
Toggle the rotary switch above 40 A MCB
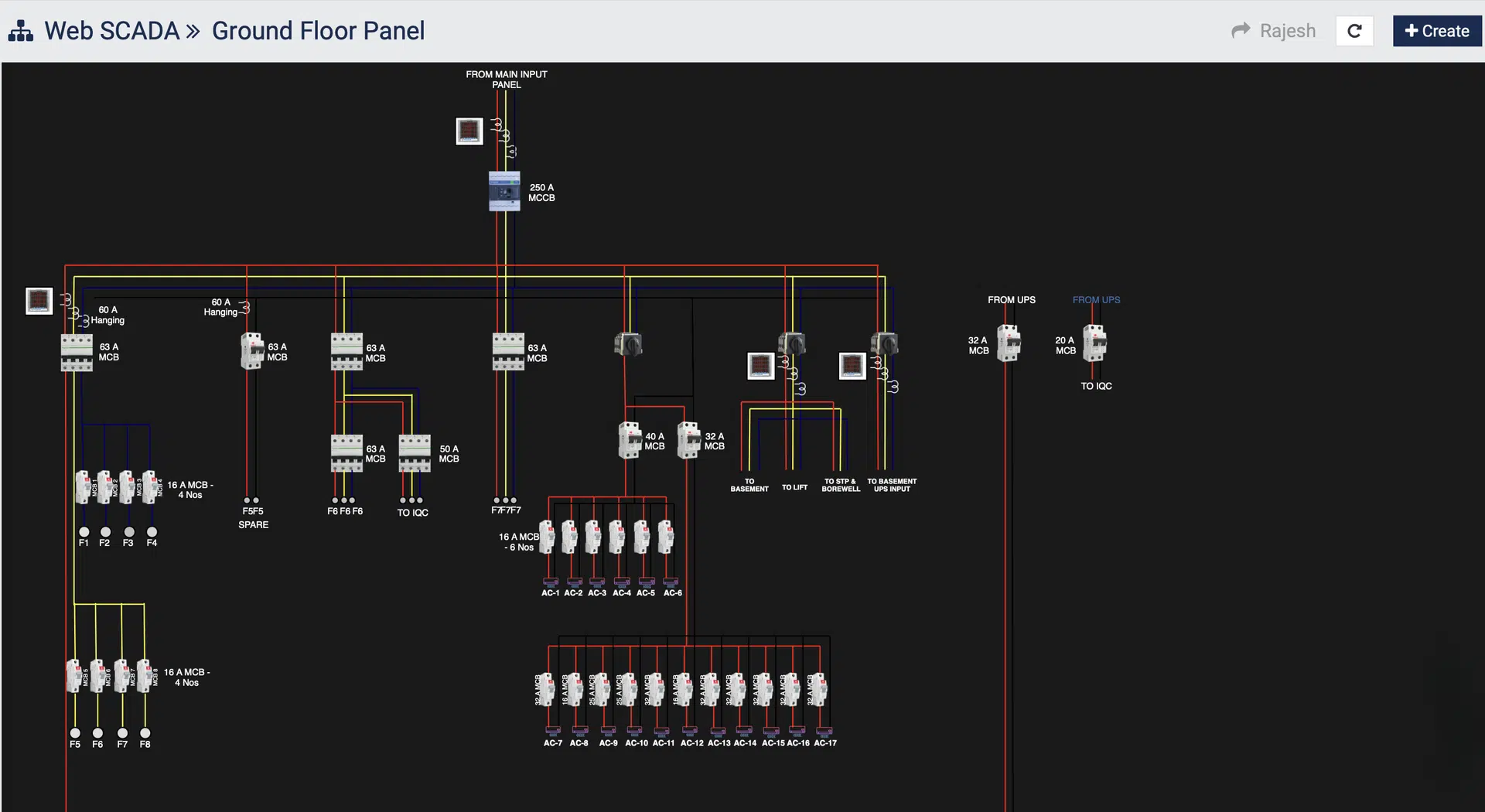pyautogui.click(x=629, y=343)
